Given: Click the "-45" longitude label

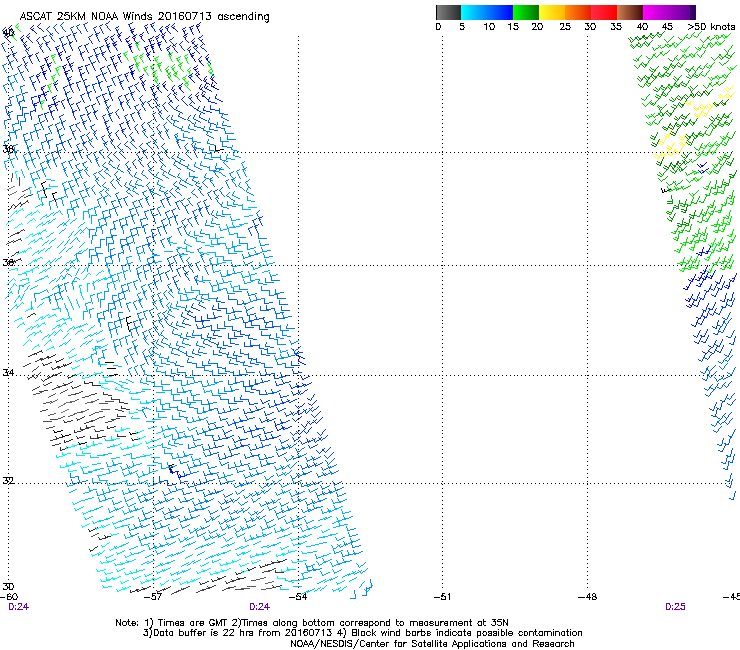Looking at the screenshot, I should pos(731,597).
